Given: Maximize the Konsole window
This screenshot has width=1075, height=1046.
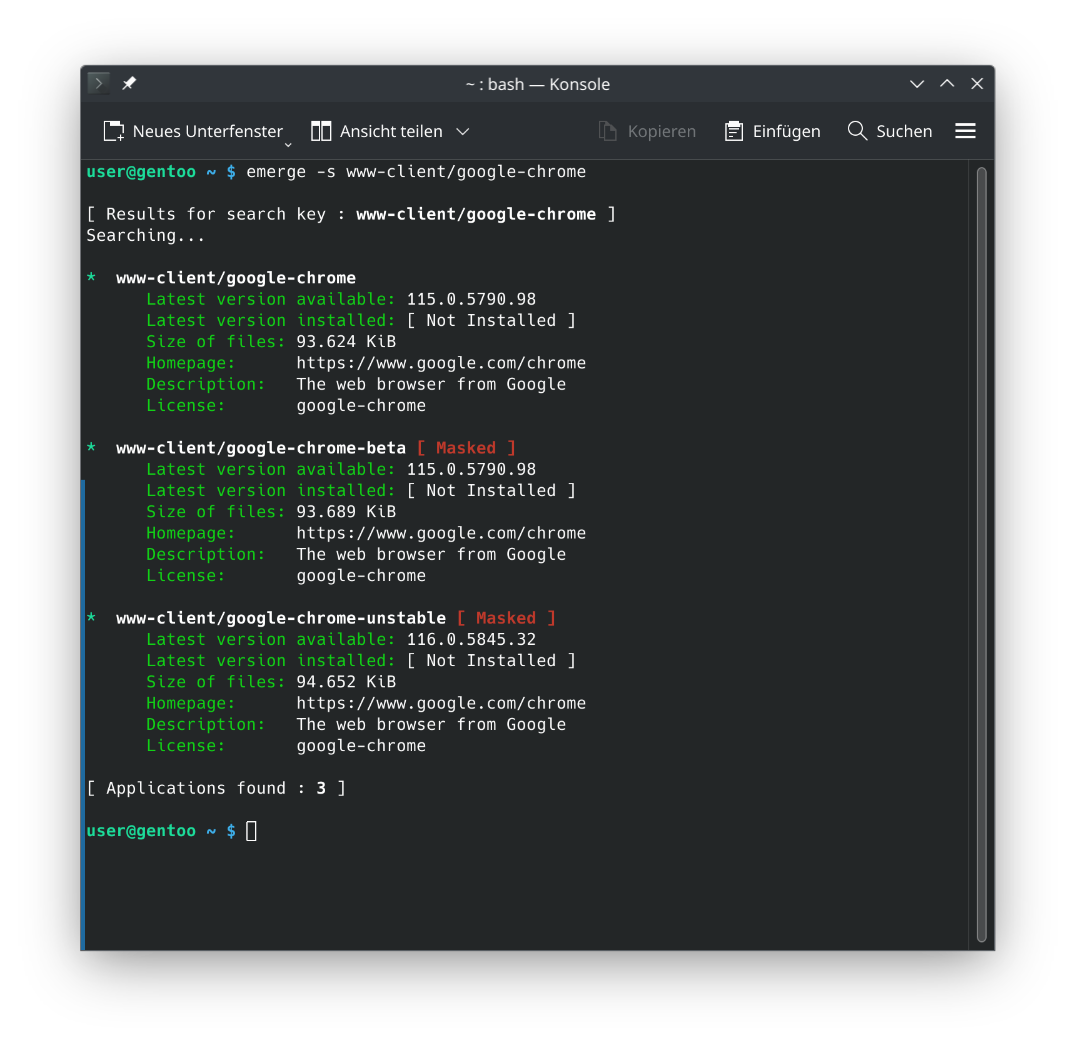Looking at the screenshot, I should [947, 84].
